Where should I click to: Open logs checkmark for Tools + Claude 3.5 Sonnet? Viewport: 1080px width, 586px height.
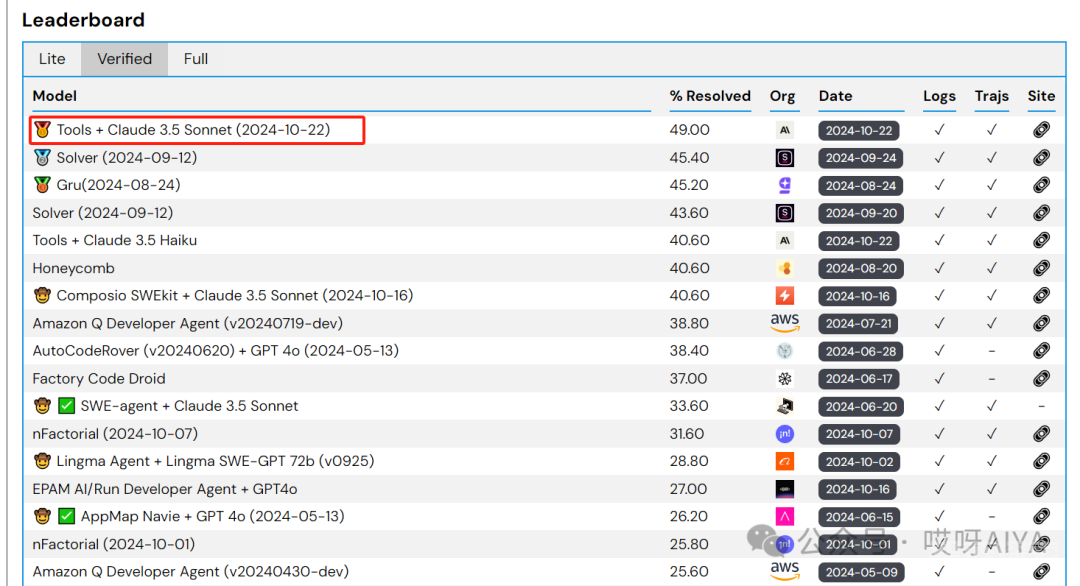click(x=939, y=129)
